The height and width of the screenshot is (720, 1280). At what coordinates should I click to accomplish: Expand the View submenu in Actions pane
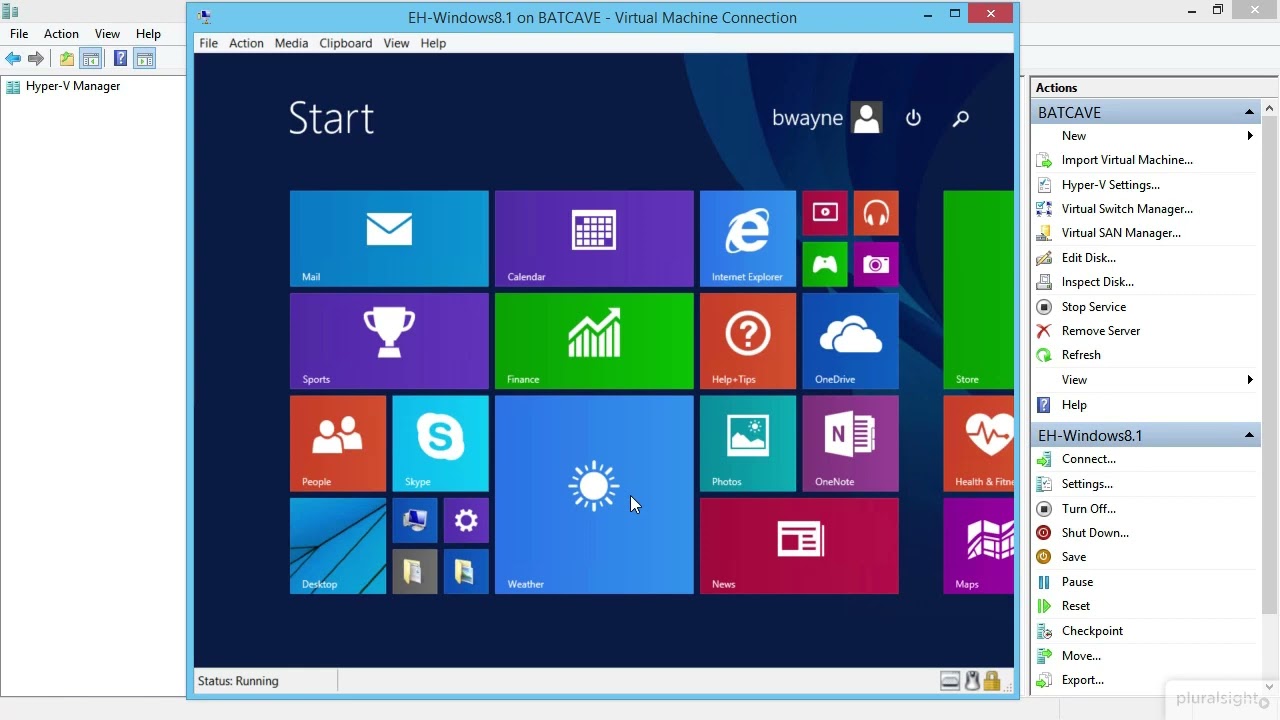pyautogui.click(x=1250, y=380)
